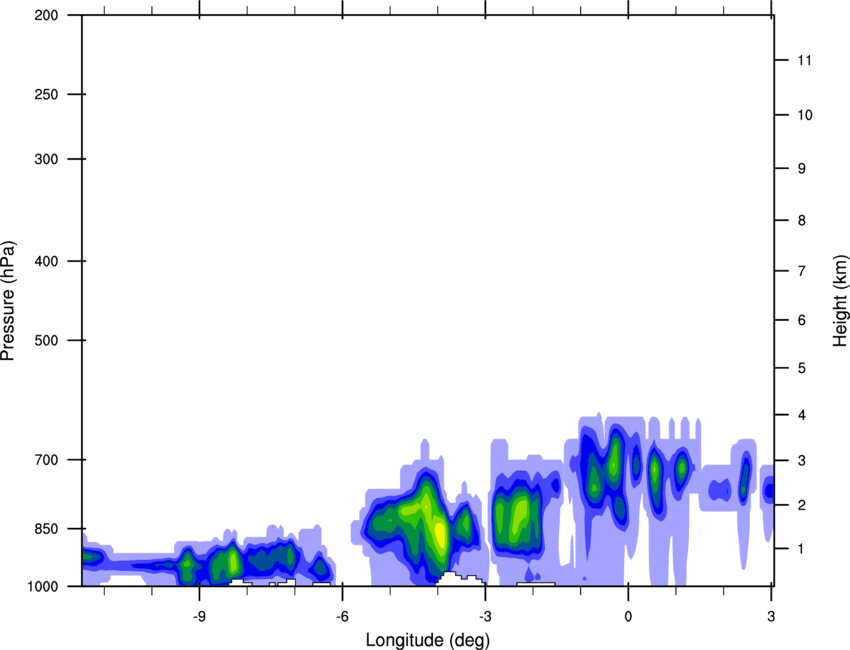The height and width of the screenshot is (650, 850).
Task: Click longitude tick label -6
Action: (342, 616)
